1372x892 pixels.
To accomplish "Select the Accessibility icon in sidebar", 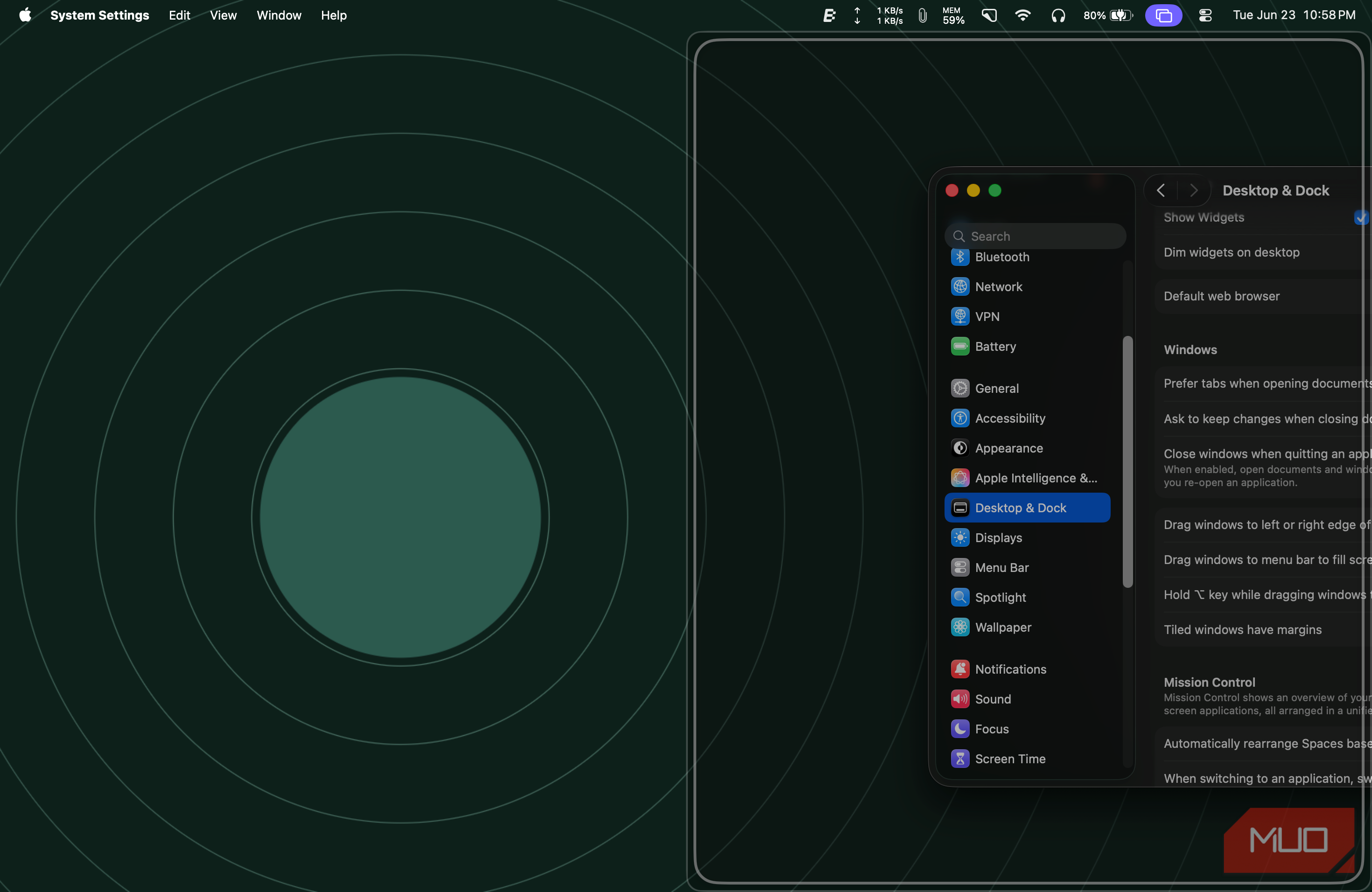I will [960, 418].
